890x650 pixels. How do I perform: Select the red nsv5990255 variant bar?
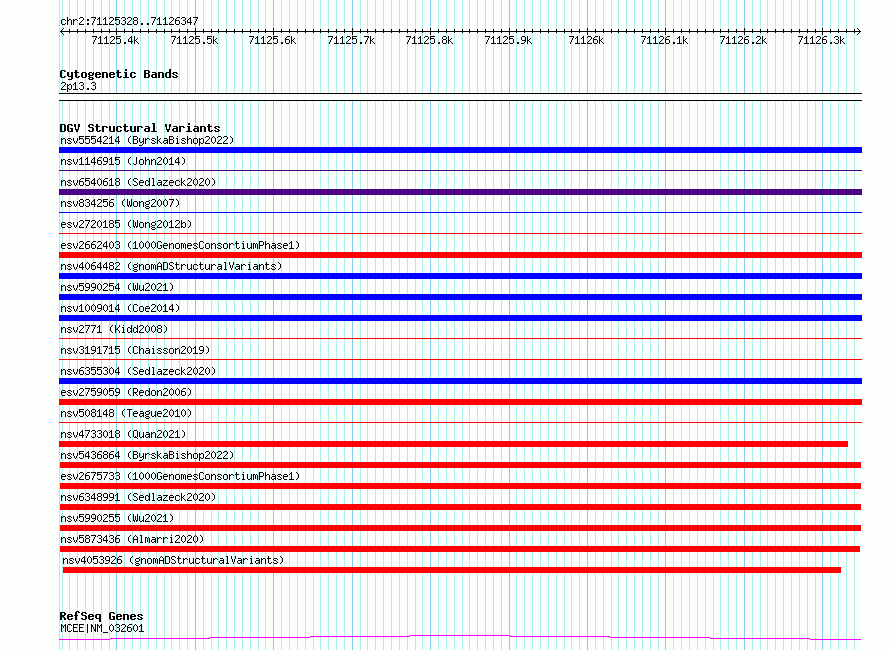[x=460, y=528]
